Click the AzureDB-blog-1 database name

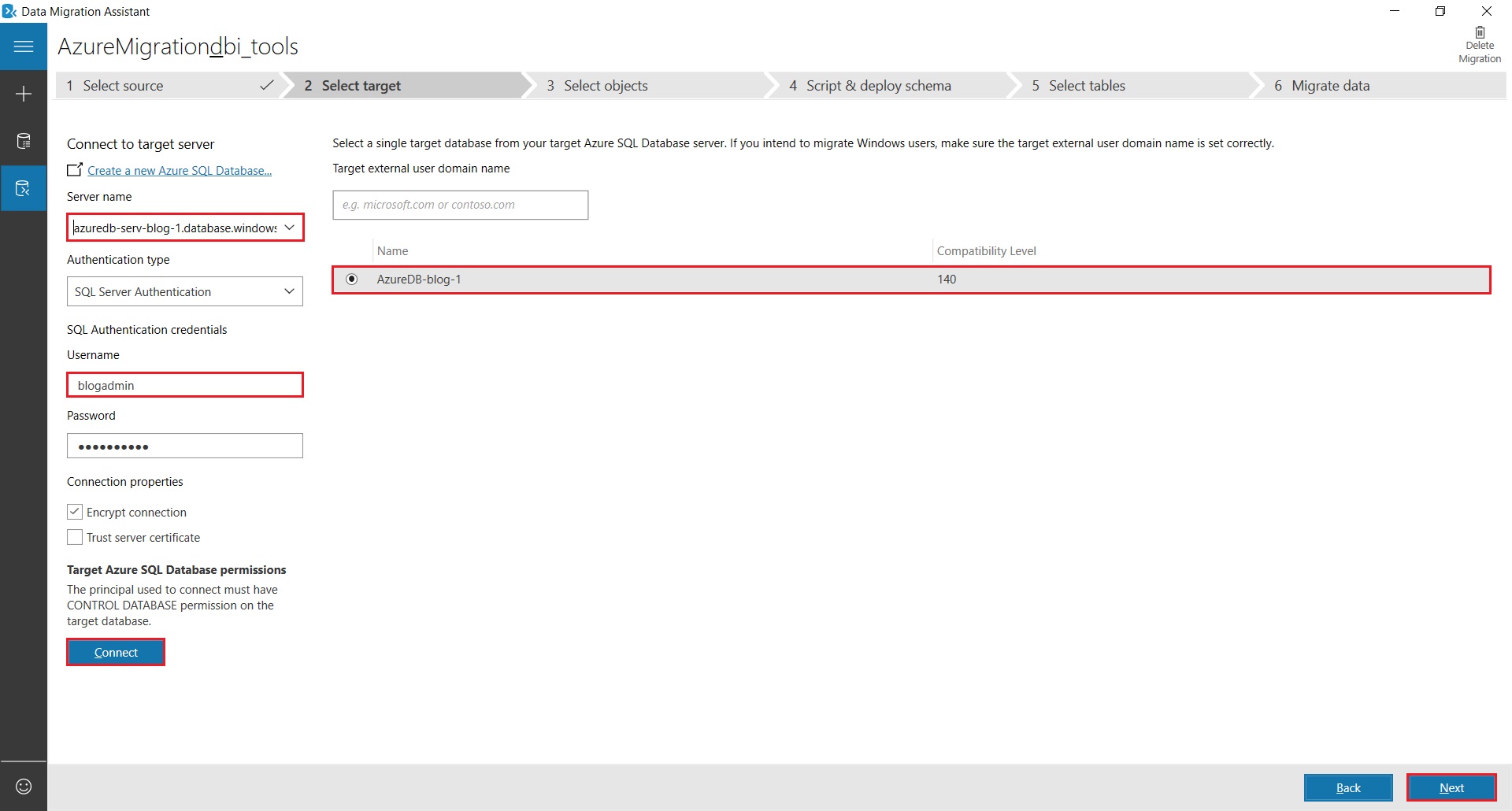point(419,279)
